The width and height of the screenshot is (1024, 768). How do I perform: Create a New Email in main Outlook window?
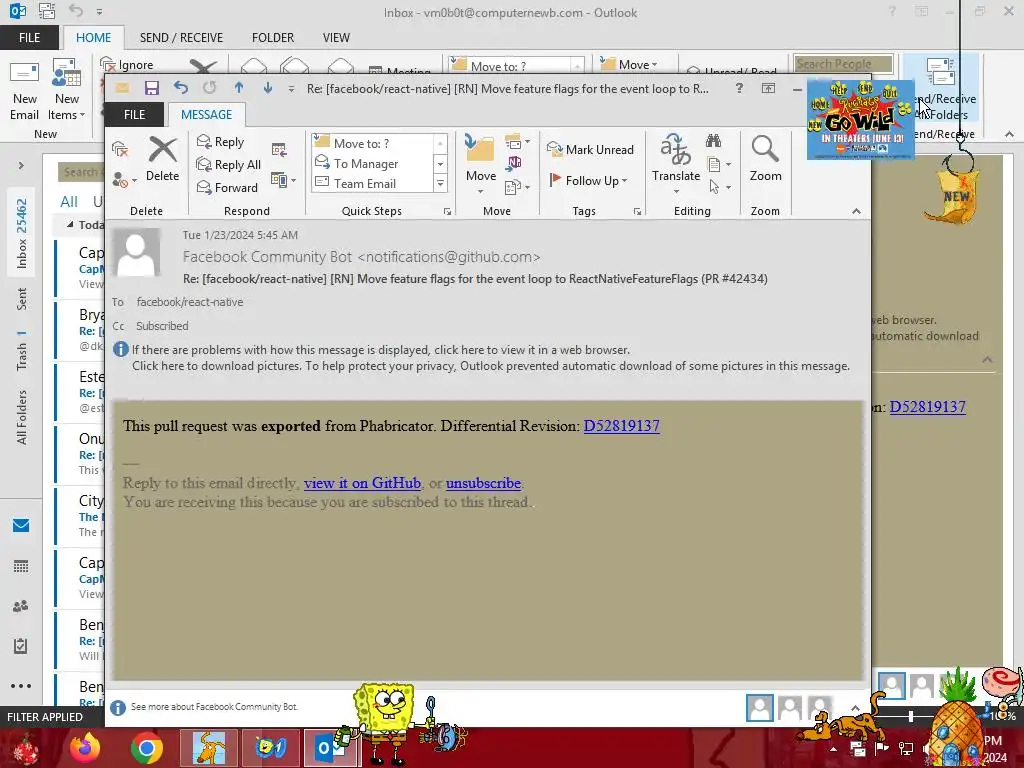[x=25, y=89]
